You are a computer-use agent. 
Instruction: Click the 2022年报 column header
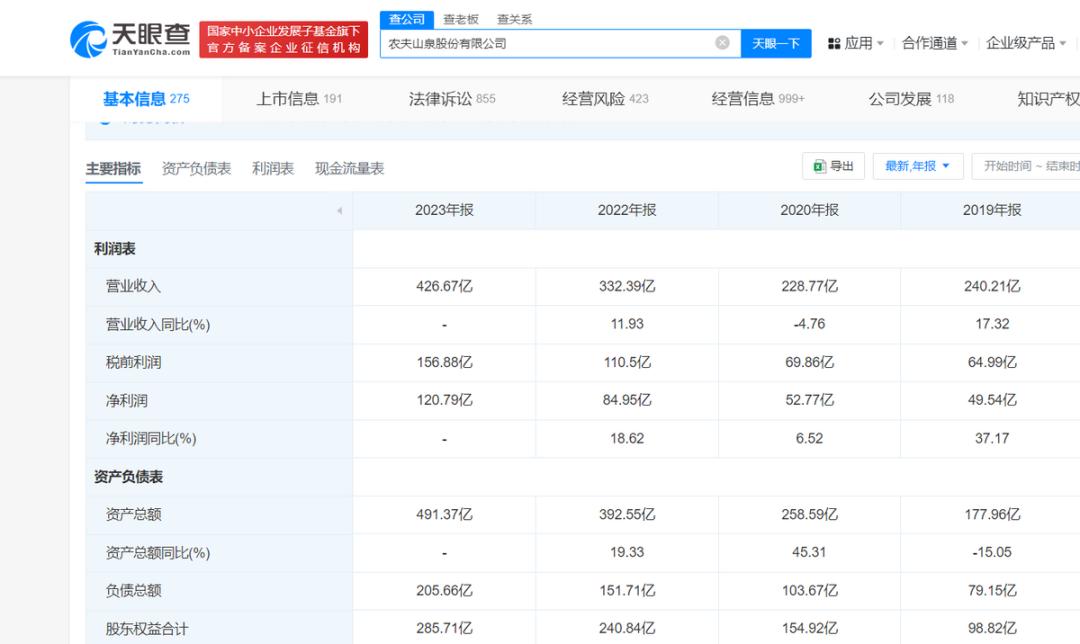tap(627, 211)
